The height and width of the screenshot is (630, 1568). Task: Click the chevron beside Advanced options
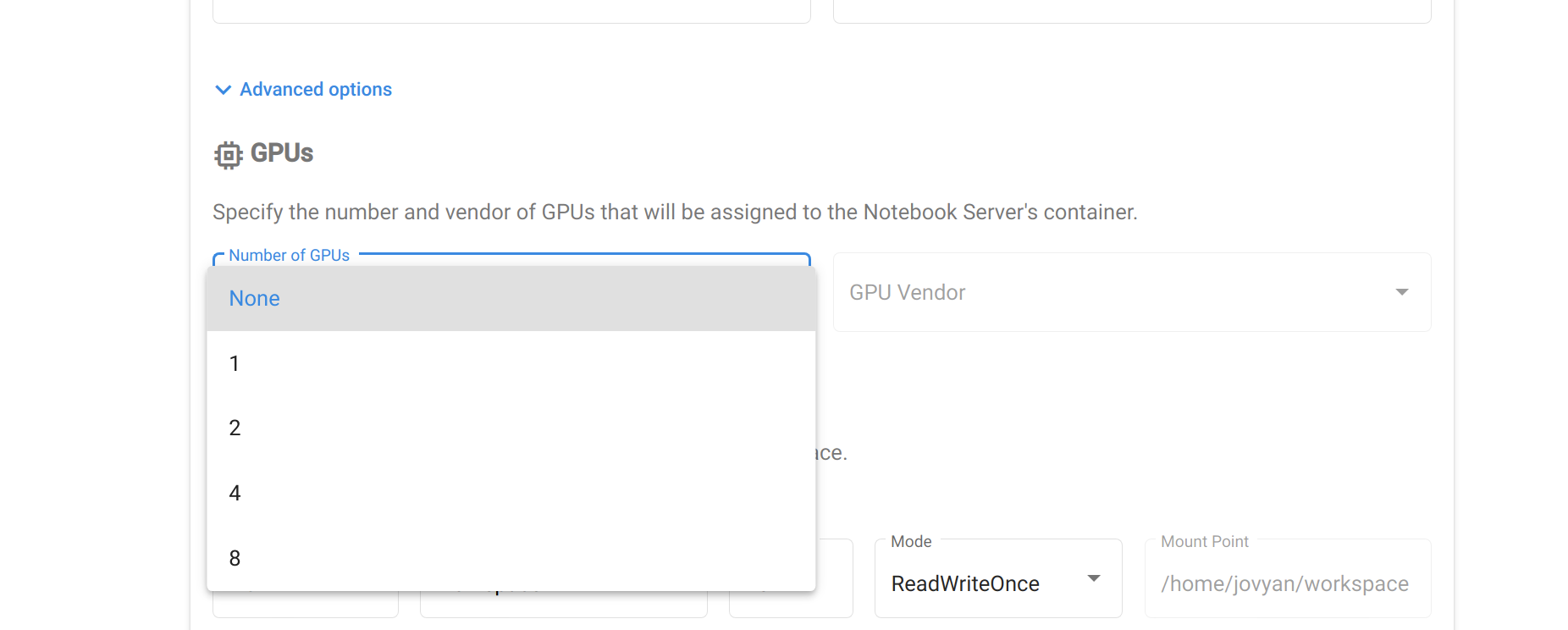coord(223,89)
